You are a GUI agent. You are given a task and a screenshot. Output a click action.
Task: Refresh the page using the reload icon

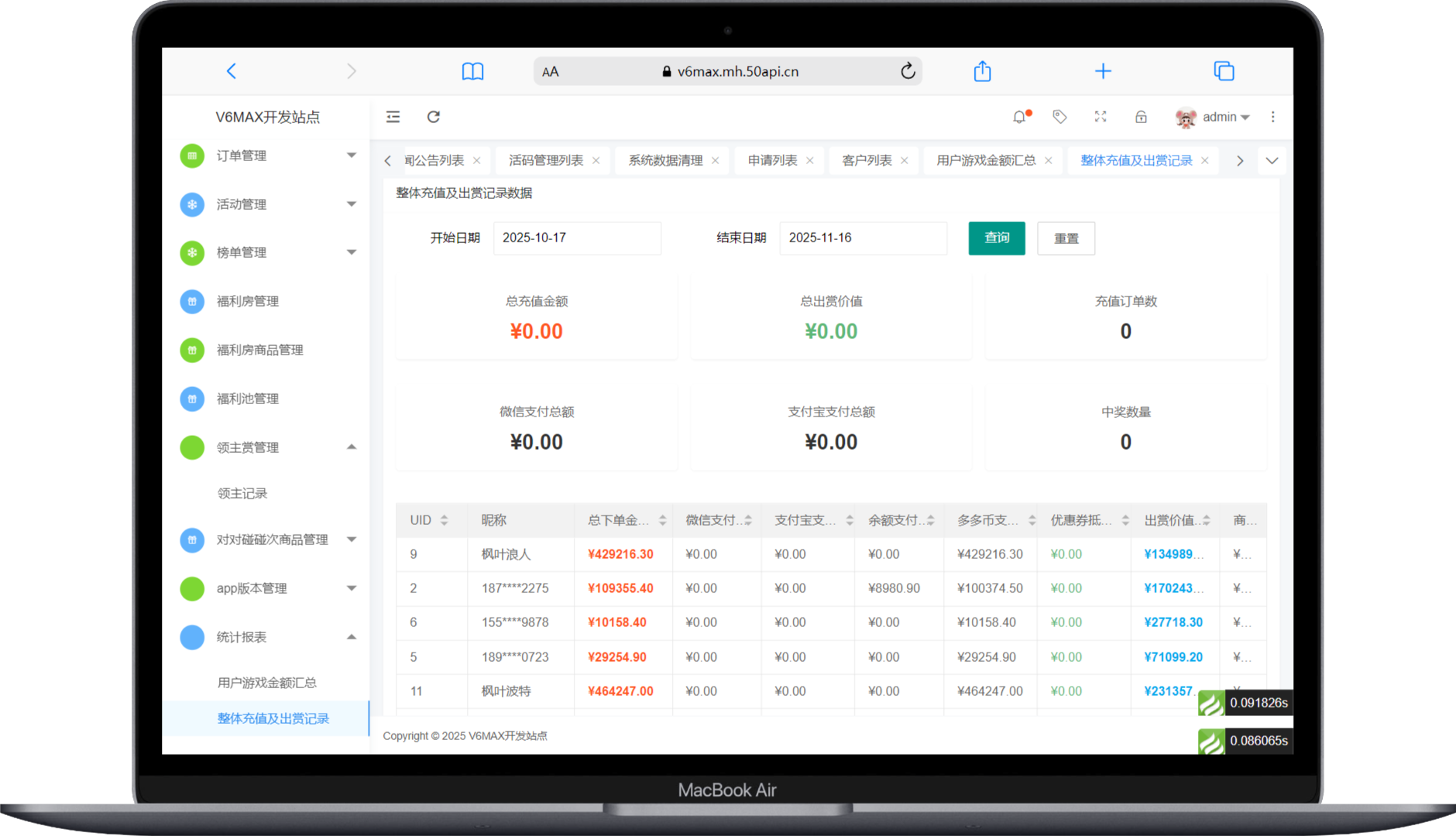pyautogui.click(x=434, y=117)
